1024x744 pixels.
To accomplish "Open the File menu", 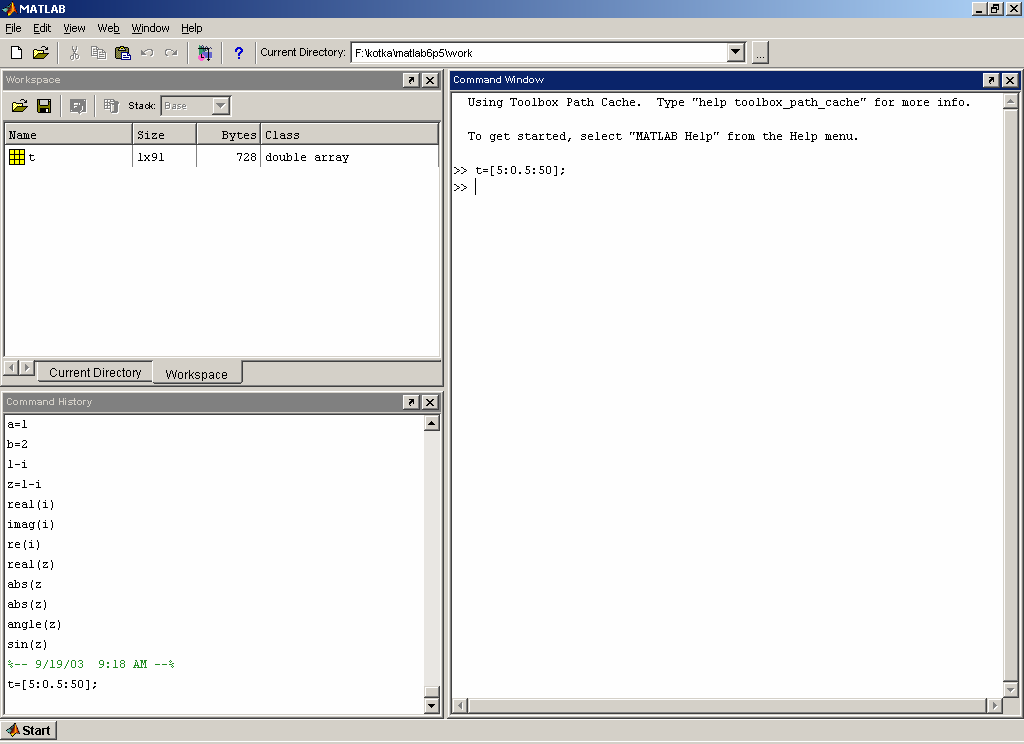I will click(x=13, y=28).
